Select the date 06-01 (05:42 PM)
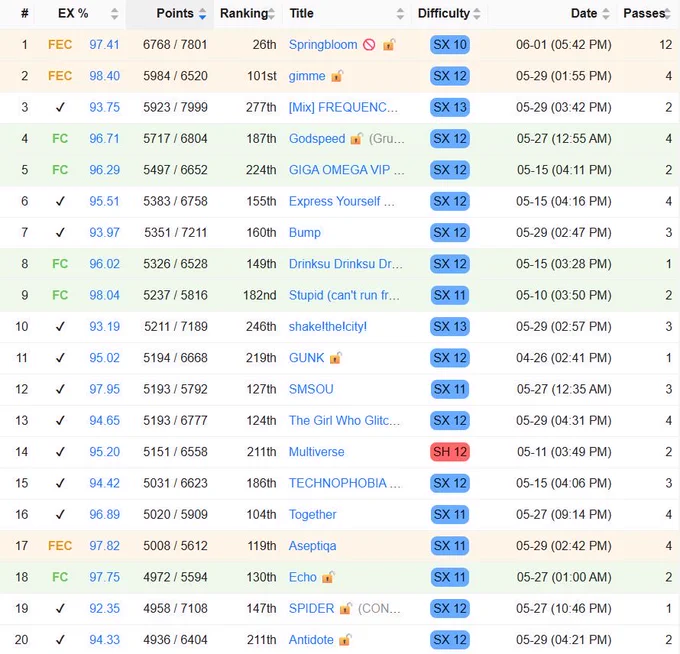Image resolution: width=680 pixels, height=654 pixels. pos(564,45)
